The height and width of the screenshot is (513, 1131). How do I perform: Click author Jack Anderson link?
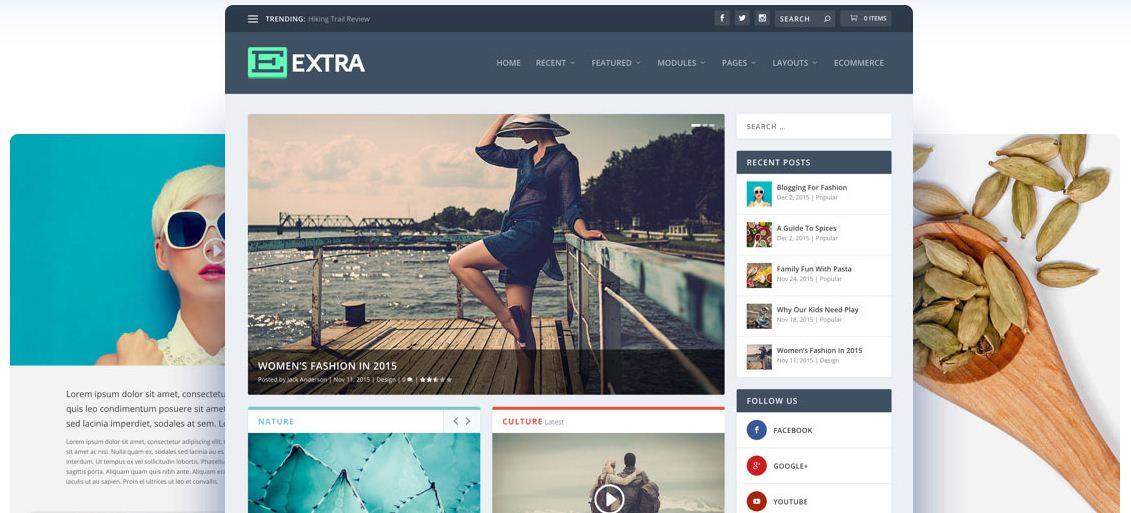(307, 380)
